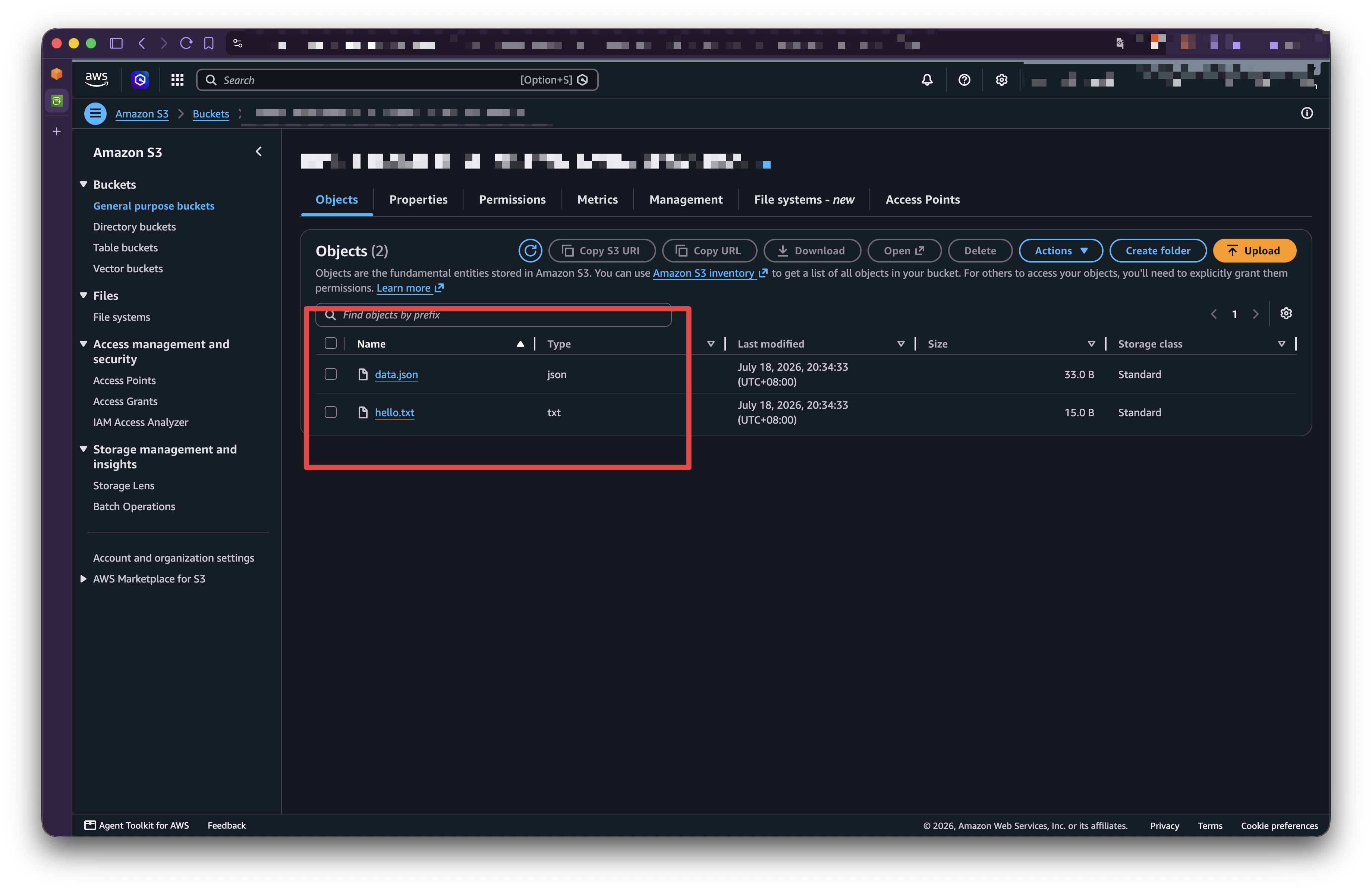Open the green sidebar tab icon
Viewport: 1372px width, 892px height.
click(57, 101)
